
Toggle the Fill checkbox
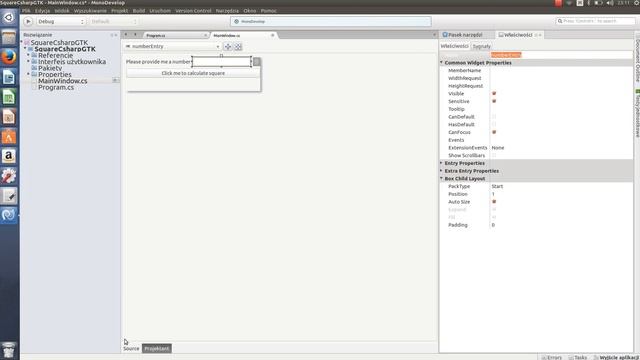coord(494,217)
